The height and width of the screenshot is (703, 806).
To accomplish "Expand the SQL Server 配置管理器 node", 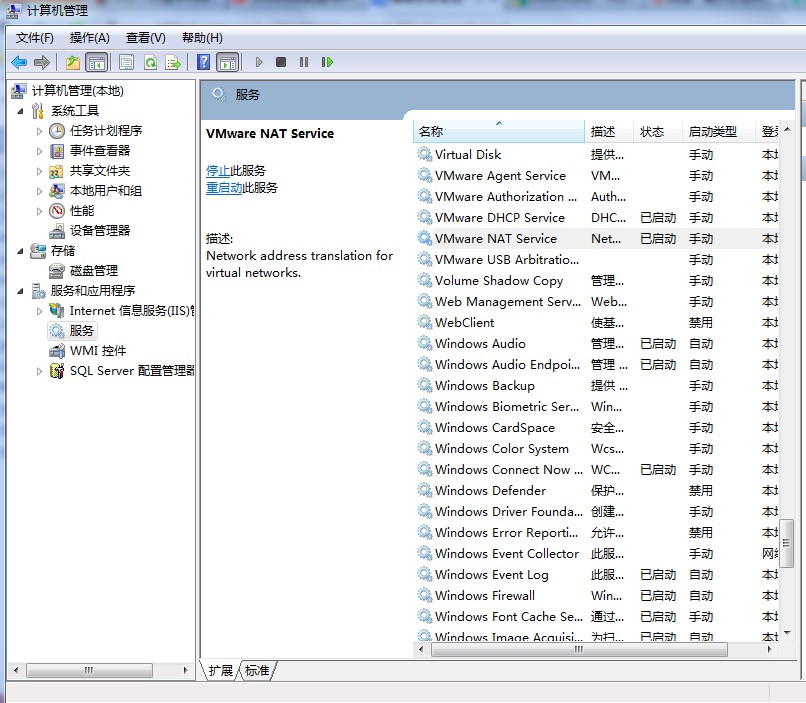I will [40, 371].
